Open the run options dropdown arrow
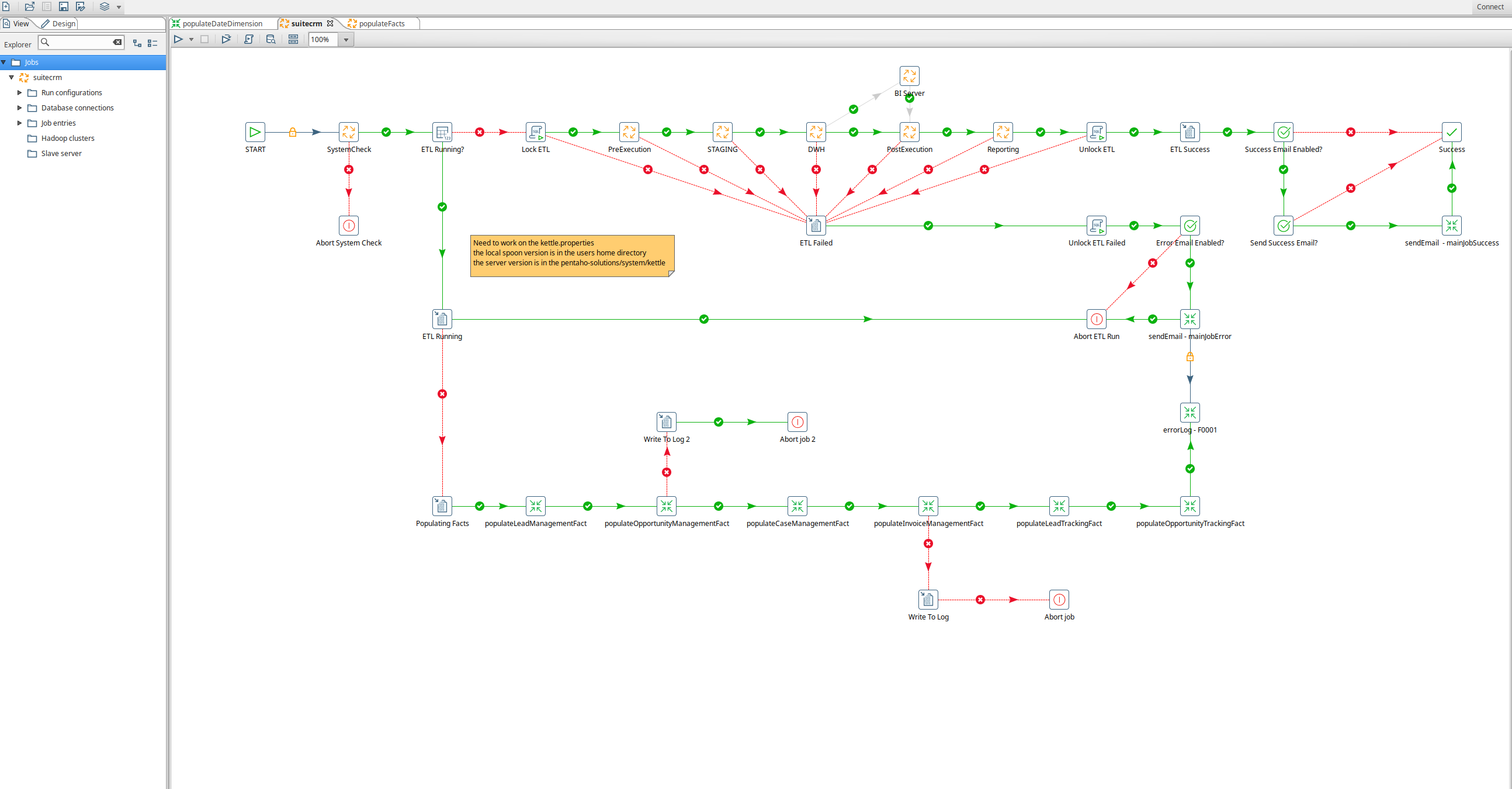Image resolution: width=1512 pixels, height=789 pixels. (x=192, y=39)
